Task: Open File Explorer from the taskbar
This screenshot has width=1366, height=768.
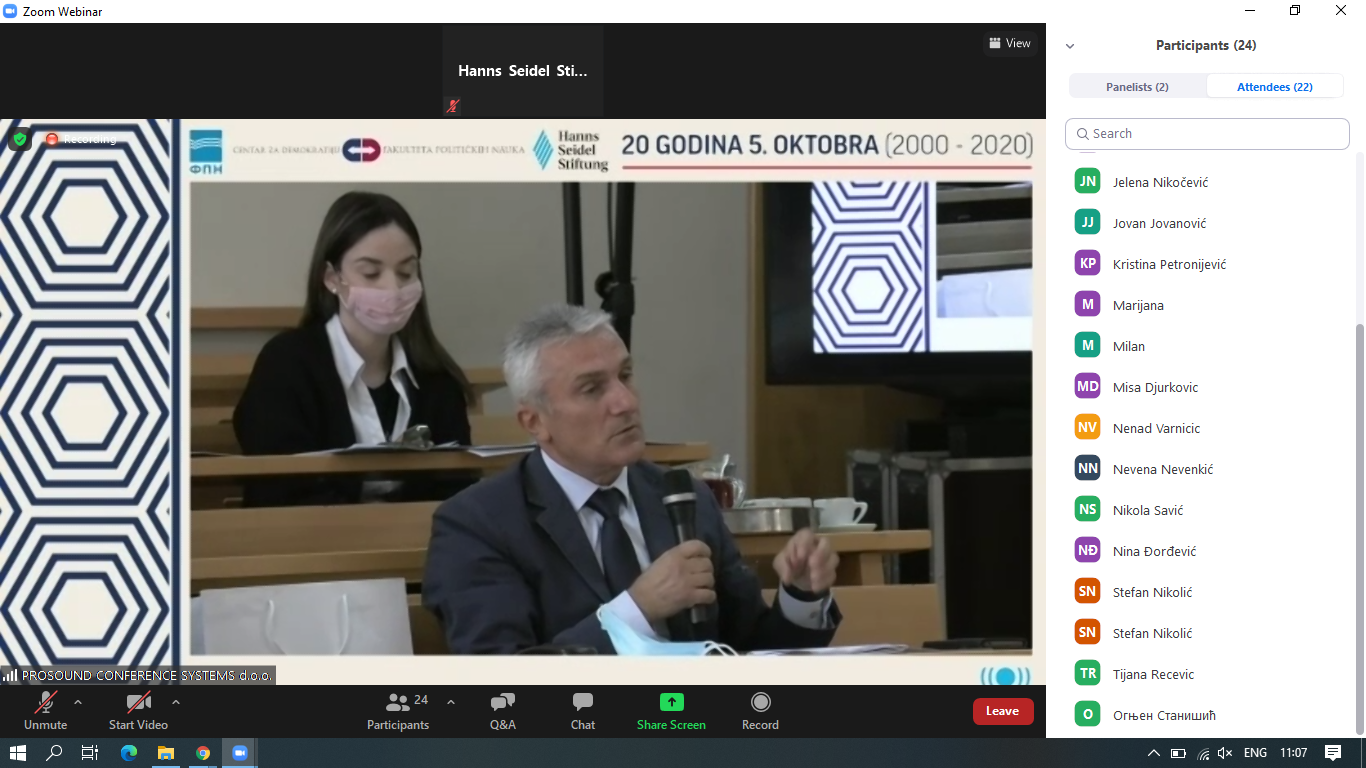Action: 165,752
